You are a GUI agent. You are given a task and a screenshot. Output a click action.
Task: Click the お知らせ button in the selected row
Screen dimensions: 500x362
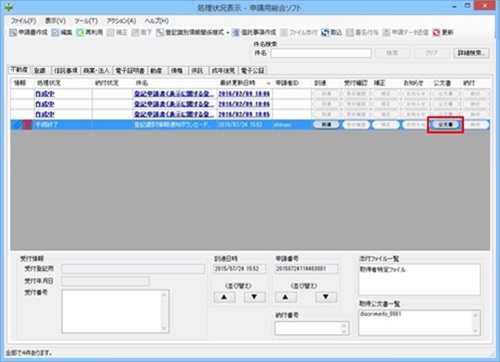(415, 125)
